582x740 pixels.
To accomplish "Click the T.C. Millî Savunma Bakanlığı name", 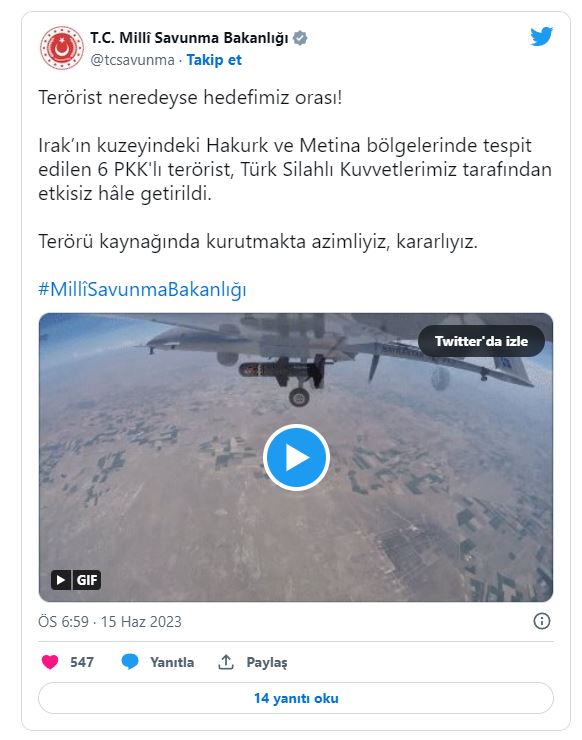I will (x=189, y=38).
